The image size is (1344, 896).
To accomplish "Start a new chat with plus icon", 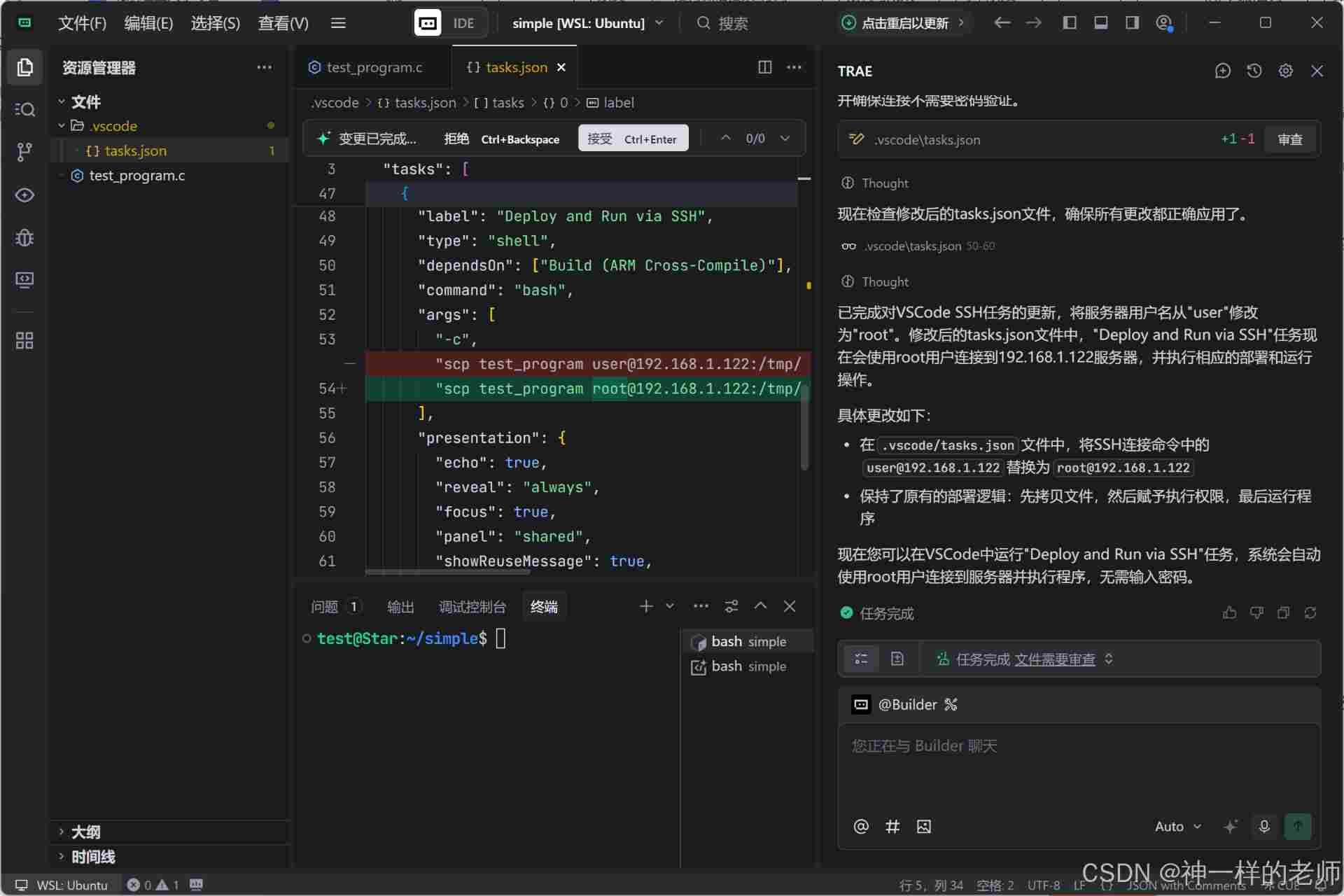I will tap(1222, 71).
